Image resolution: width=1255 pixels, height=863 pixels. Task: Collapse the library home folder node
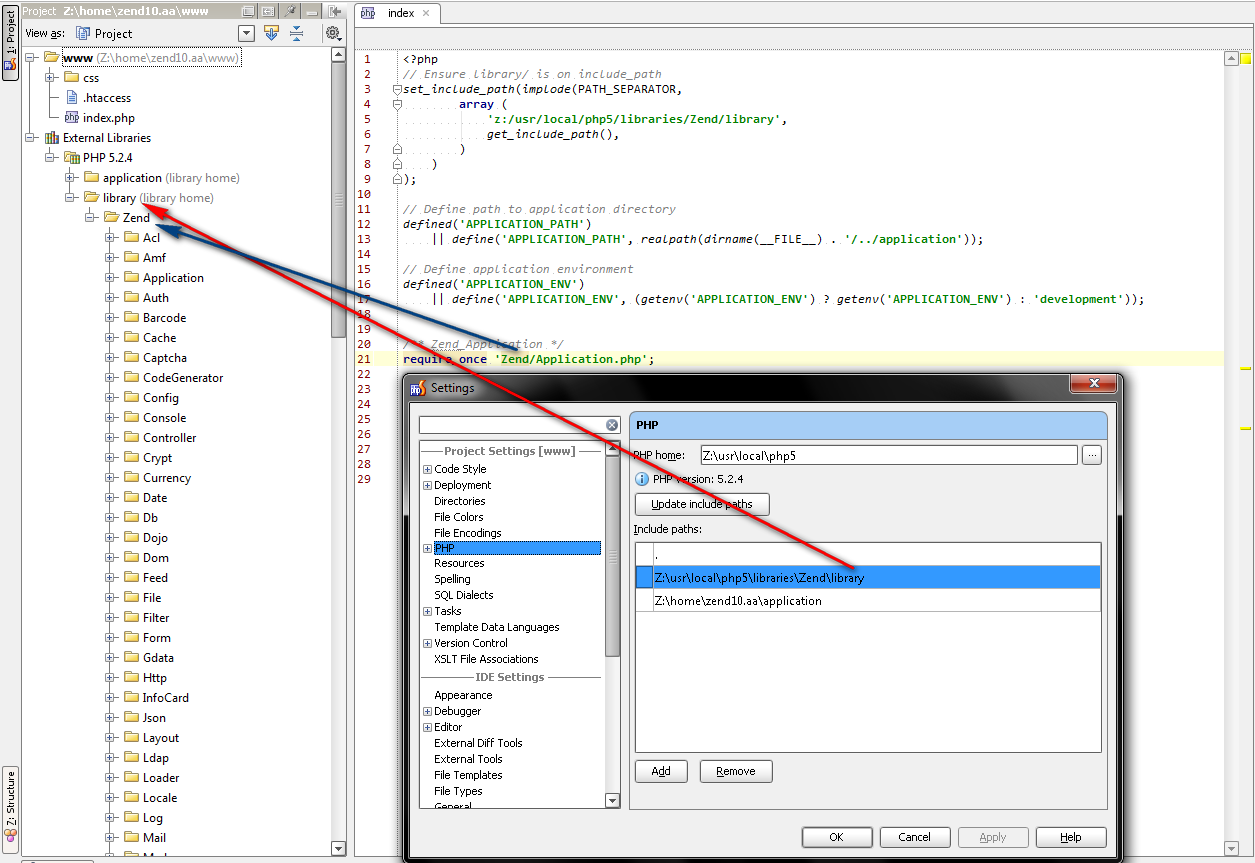coord(70,198)
